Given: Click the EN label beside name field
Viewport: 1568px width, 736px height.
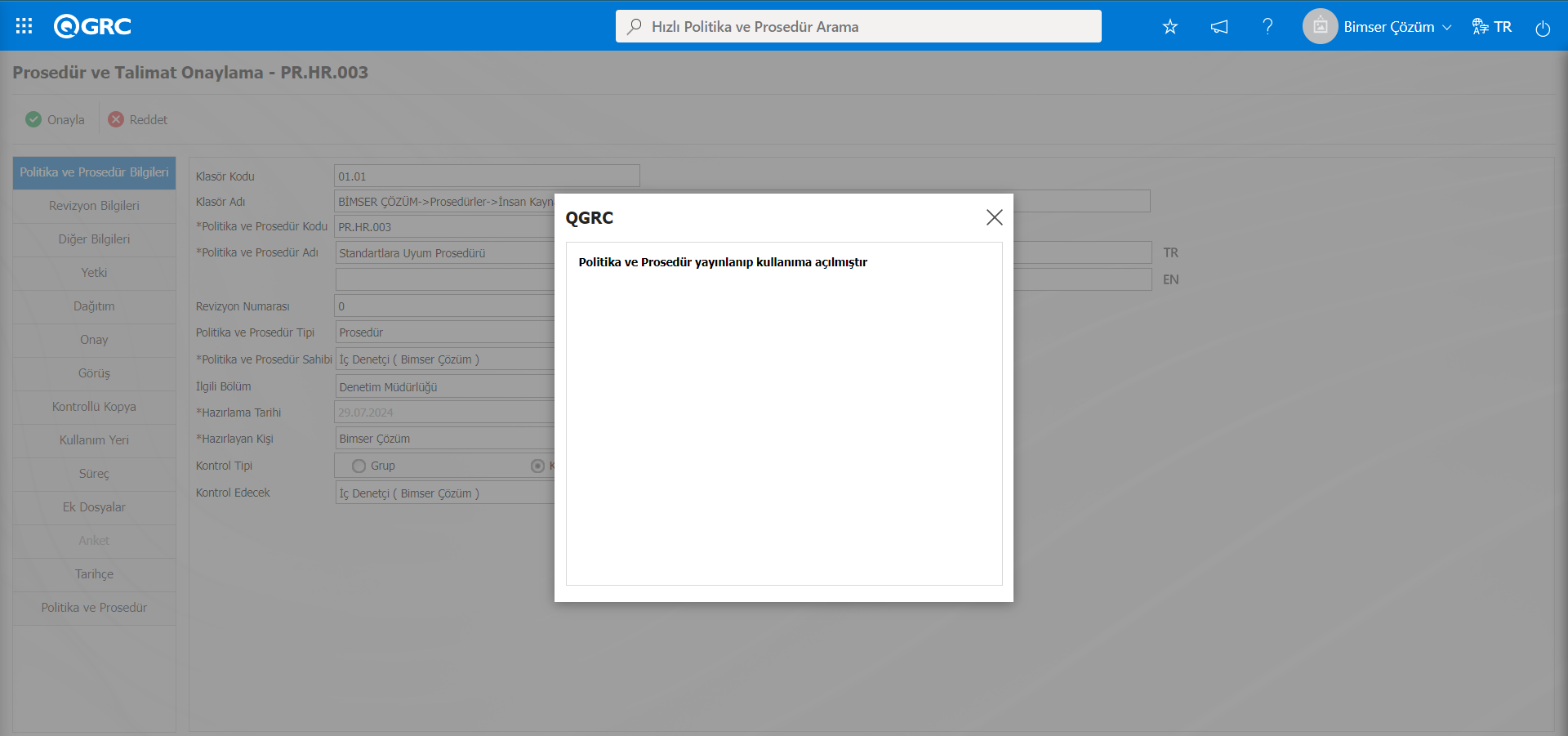Looking at the screenshot, I should pyautogui.click(x=1170, y=279).
